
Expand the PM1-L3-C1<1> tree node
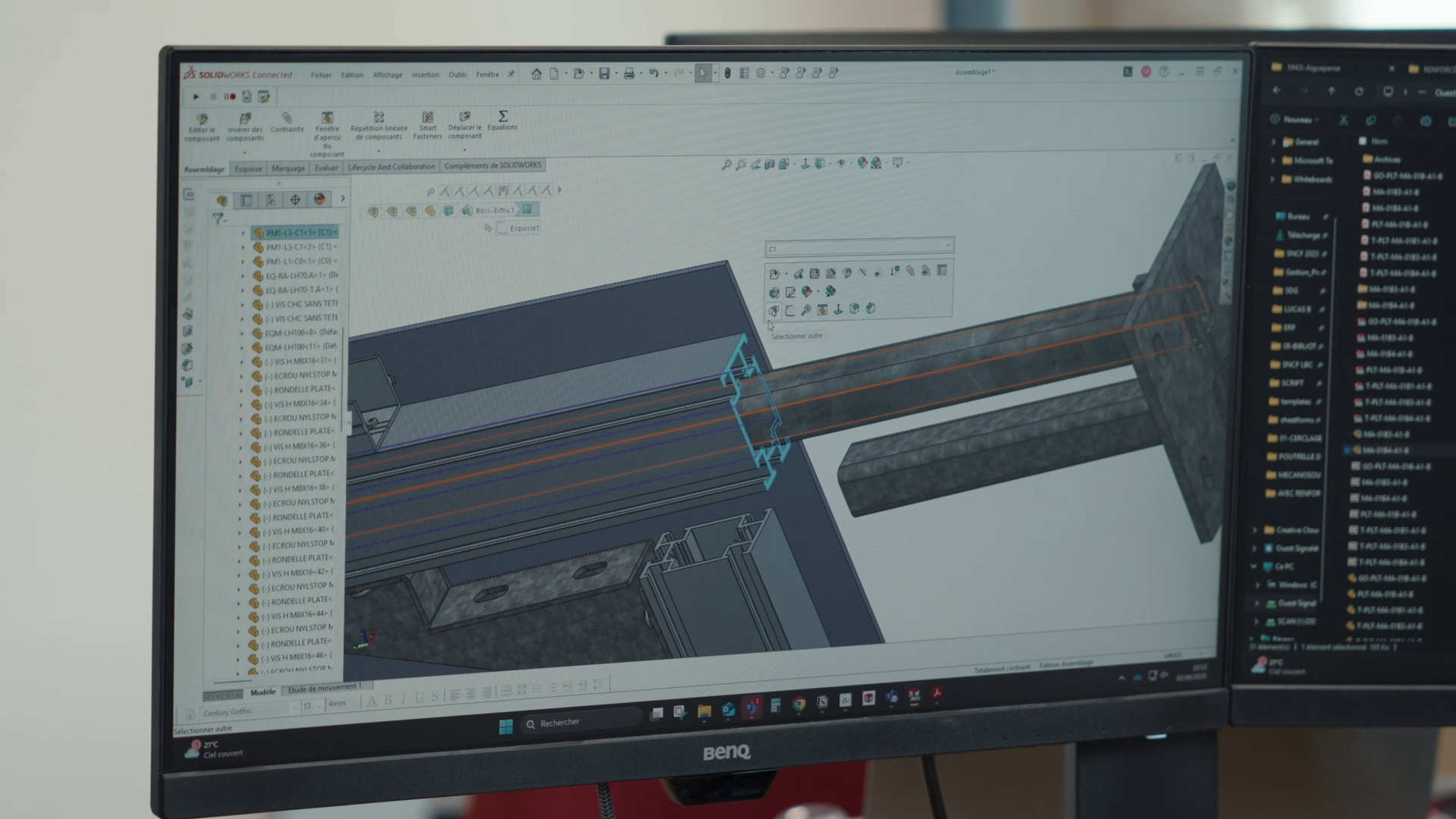coord(243,233)
